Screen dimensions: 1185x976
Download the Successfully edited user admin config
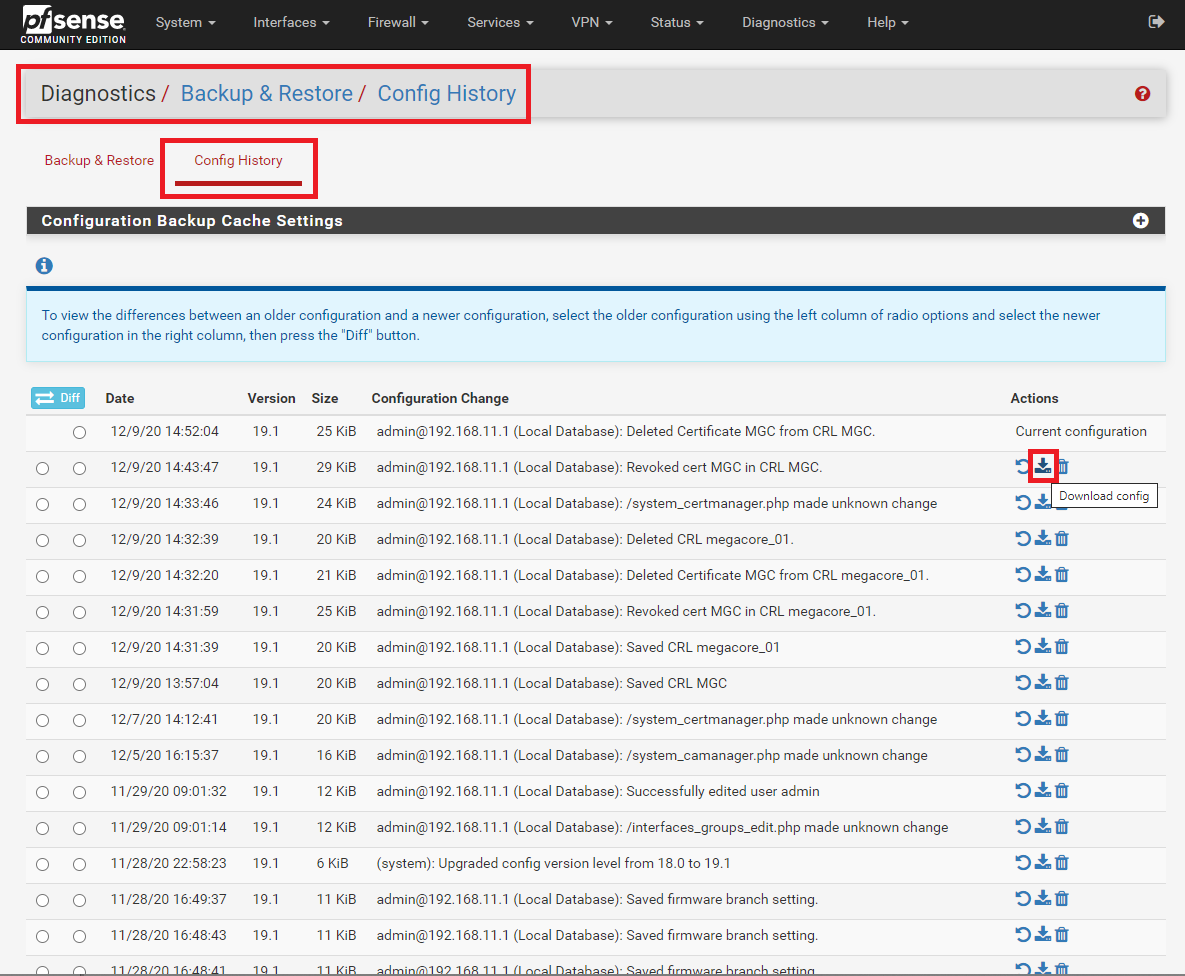[1043, 790]
